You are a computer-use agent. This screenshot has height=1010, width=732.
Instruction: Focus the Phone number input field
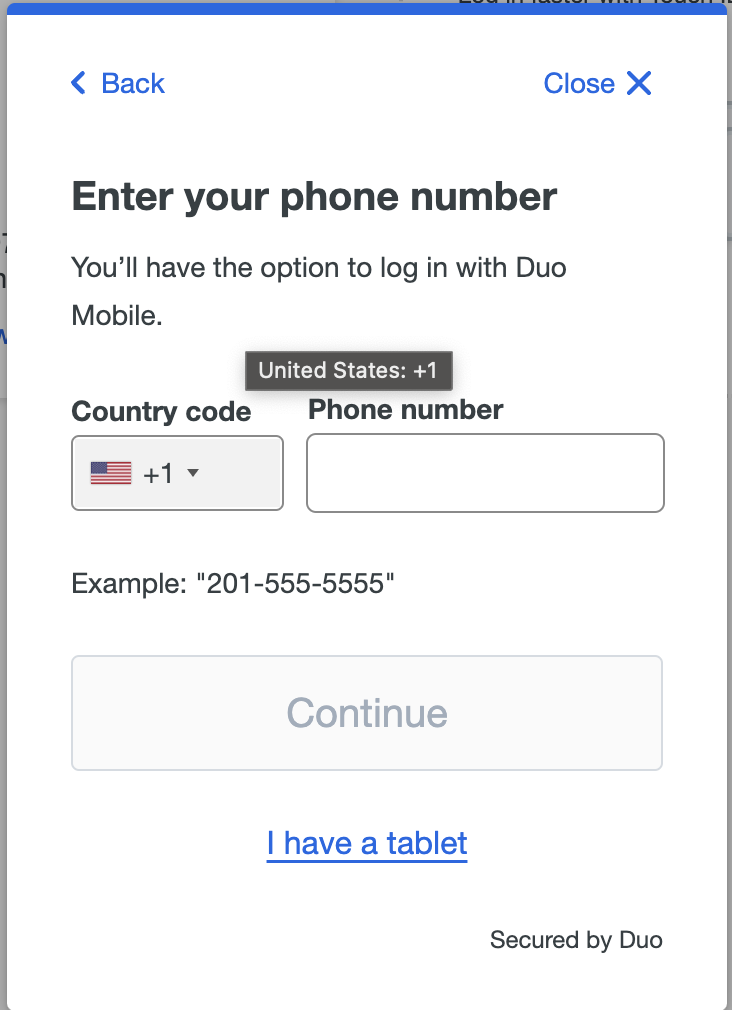(485, 473)
